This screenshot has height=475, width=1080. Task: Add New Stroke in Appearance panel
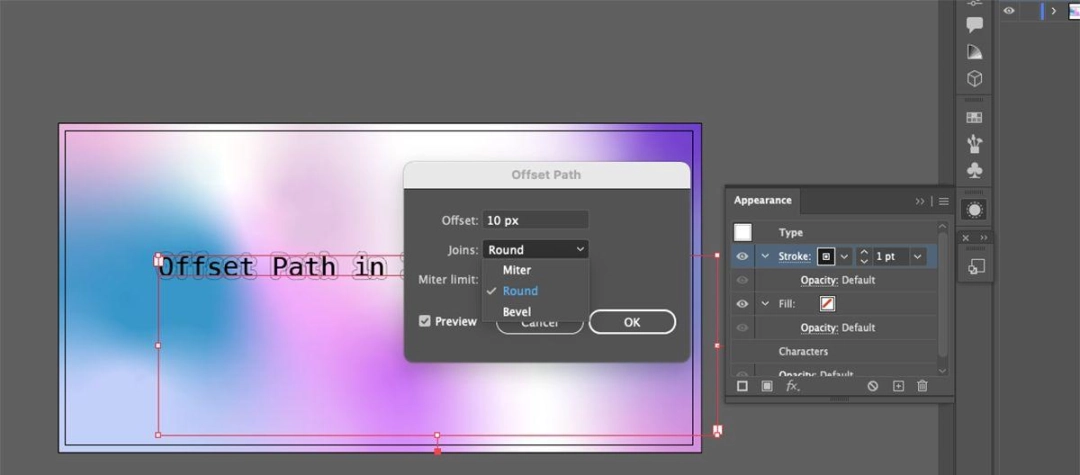pyautogui.click(x=742, y=386)
